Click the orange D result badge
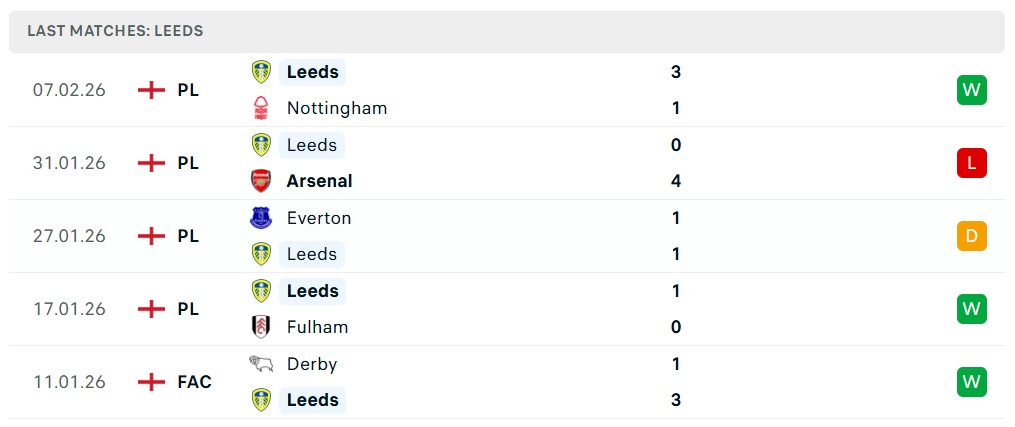1015x427 pixels. tap(971, 236)
